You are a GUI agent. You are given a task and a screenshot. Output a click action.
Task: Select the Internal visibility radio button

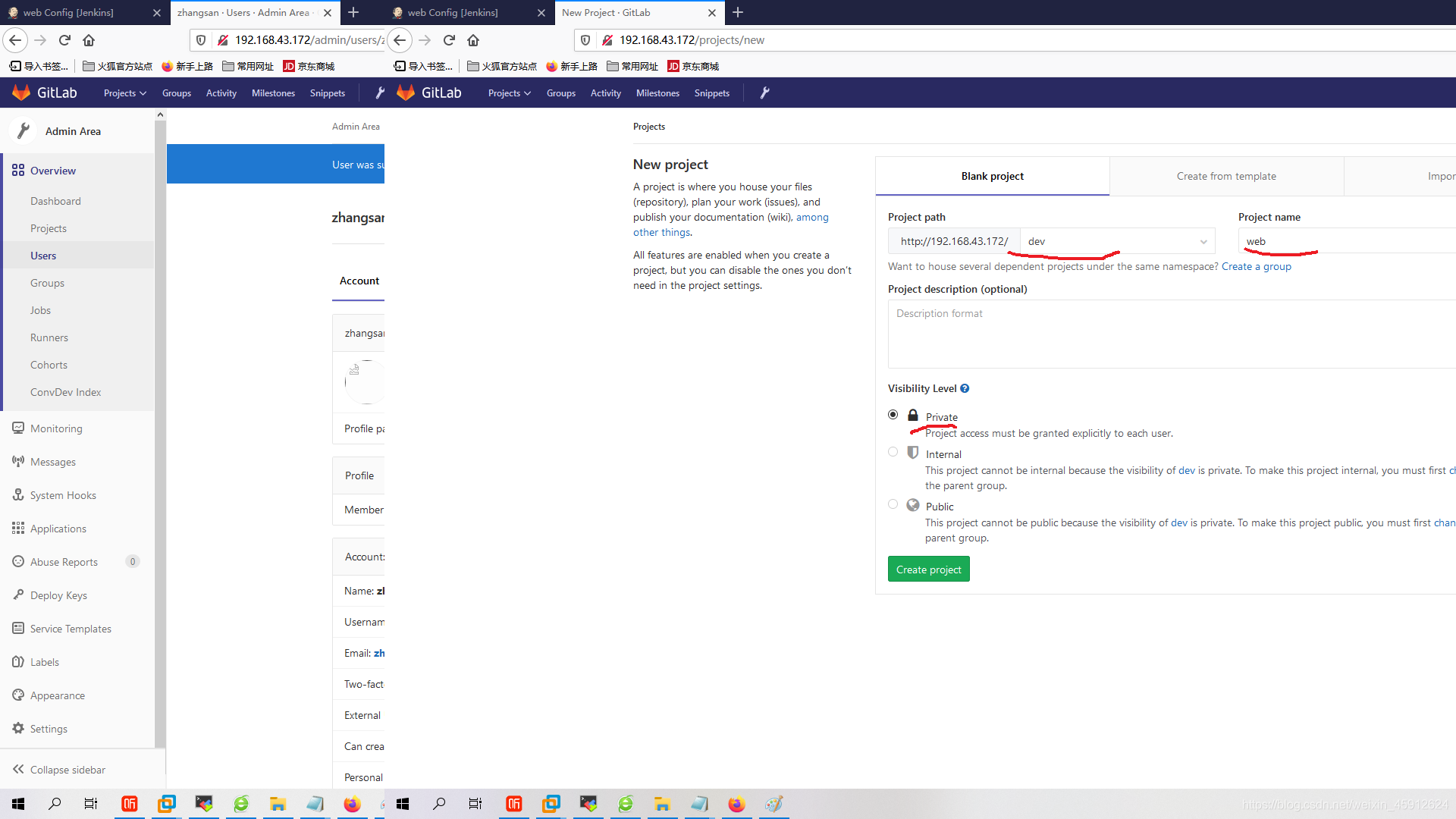coord(893,452)
